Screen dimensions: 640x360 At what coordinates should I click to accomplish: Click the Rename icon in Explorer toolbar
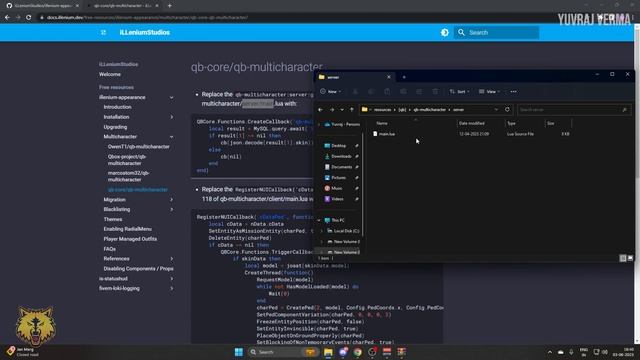(403, 91)
